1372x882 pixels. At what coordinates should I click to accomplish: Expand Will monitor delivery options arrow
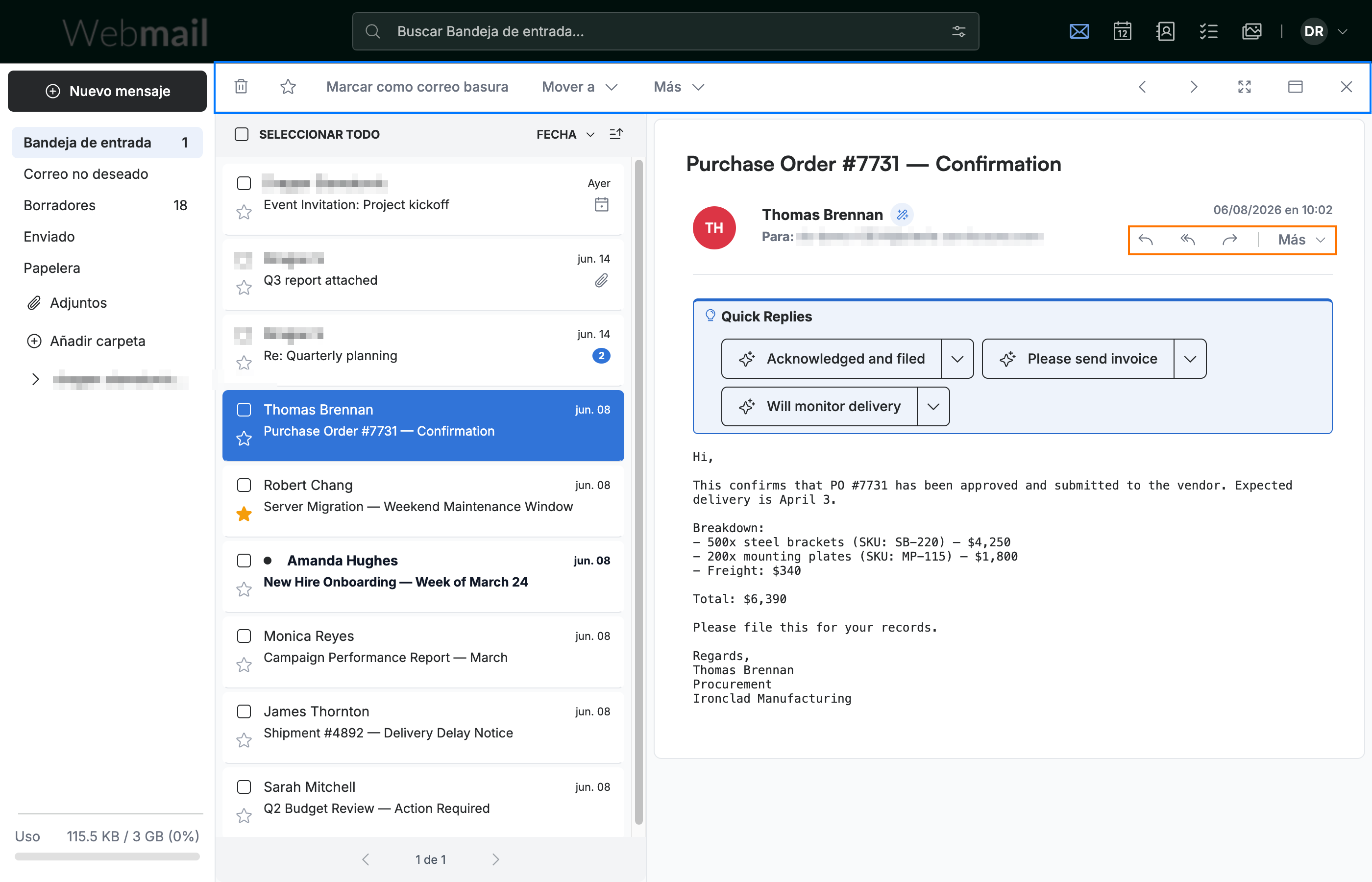coord(933,407)
